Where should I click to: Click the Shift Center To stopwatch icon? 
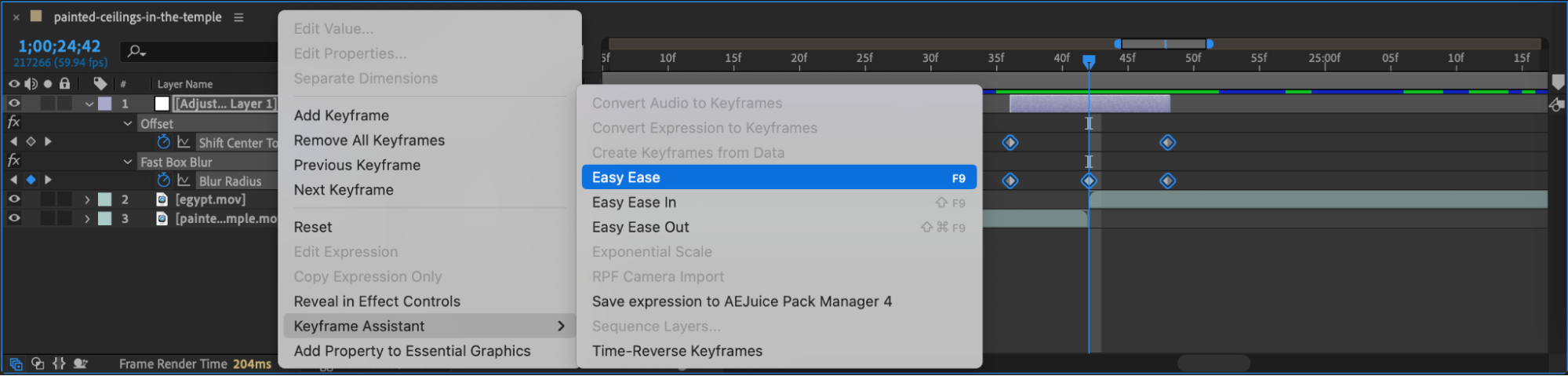pos(163,142)
